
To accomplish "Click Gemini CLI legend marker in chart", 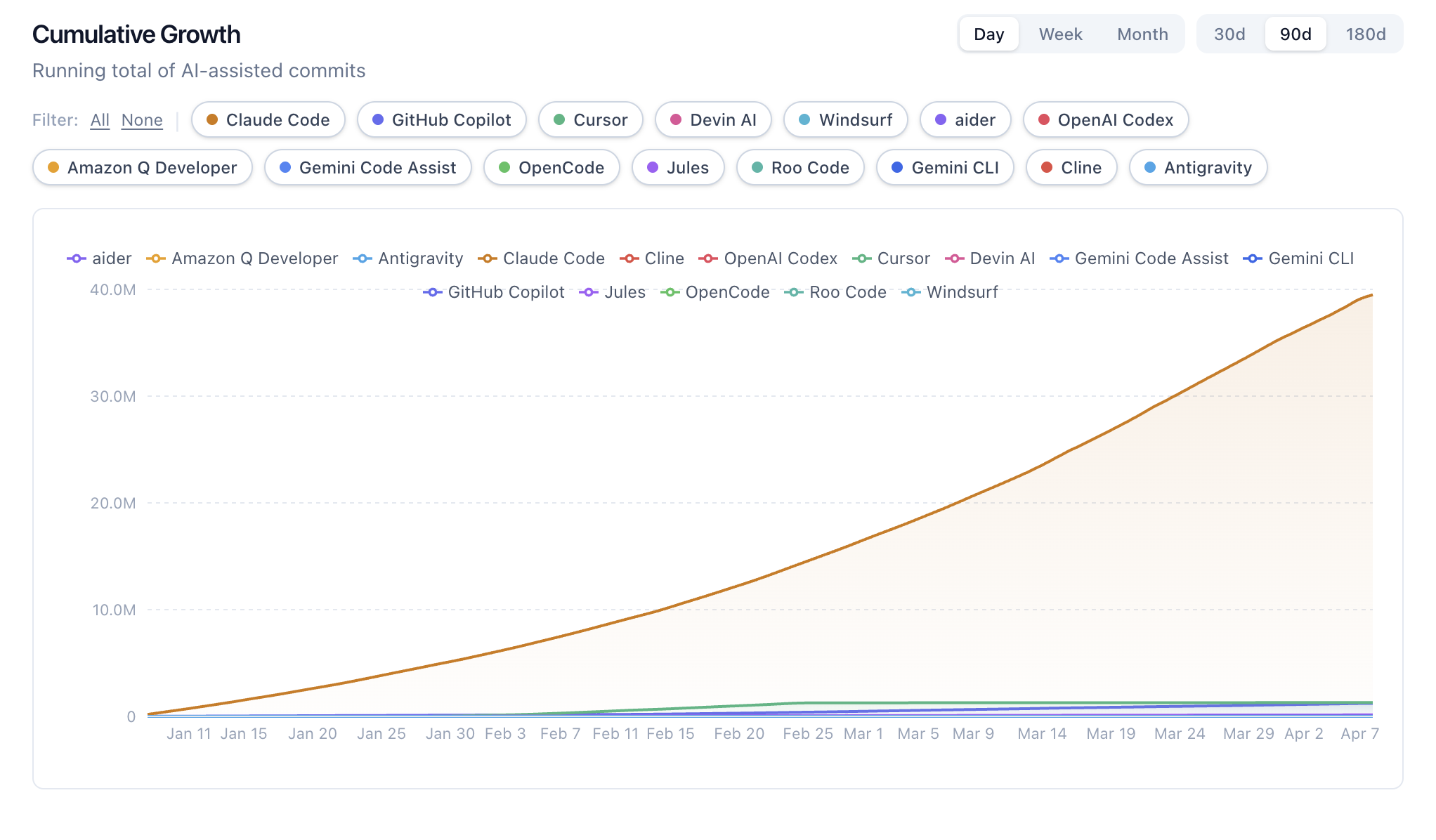I will (1253, 258).
